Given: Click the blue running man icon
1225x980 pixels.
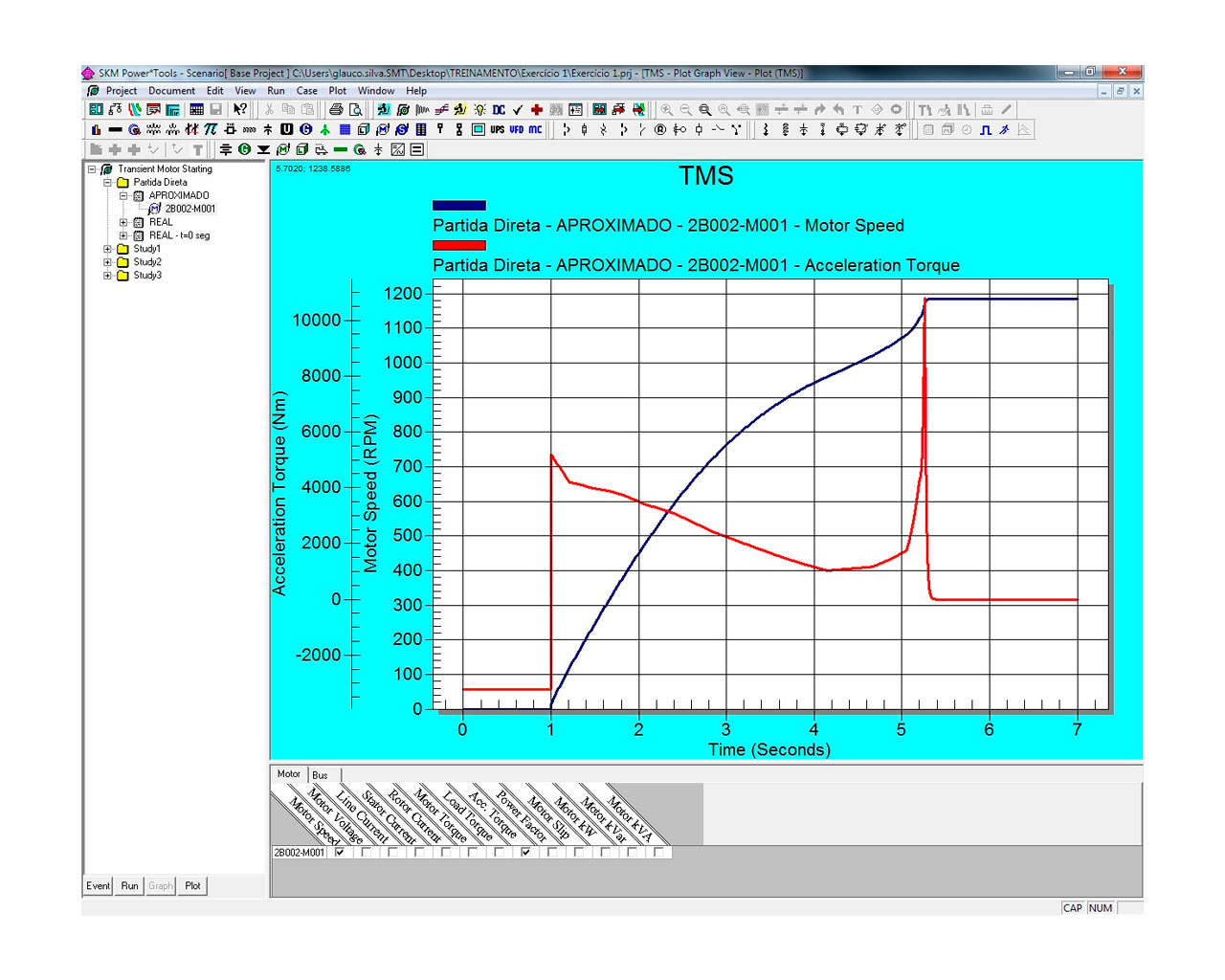Looking at the screenshot, I should point(1005,129).
